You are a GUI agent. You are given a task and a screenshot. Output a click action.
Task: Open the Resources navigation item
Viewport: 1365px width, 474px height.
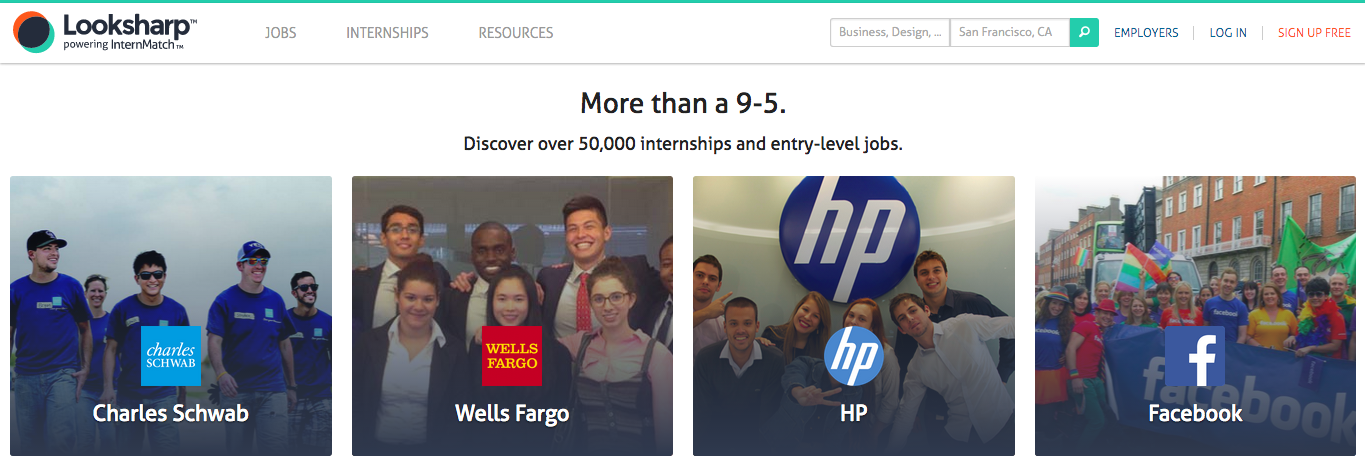click(516, 33)
